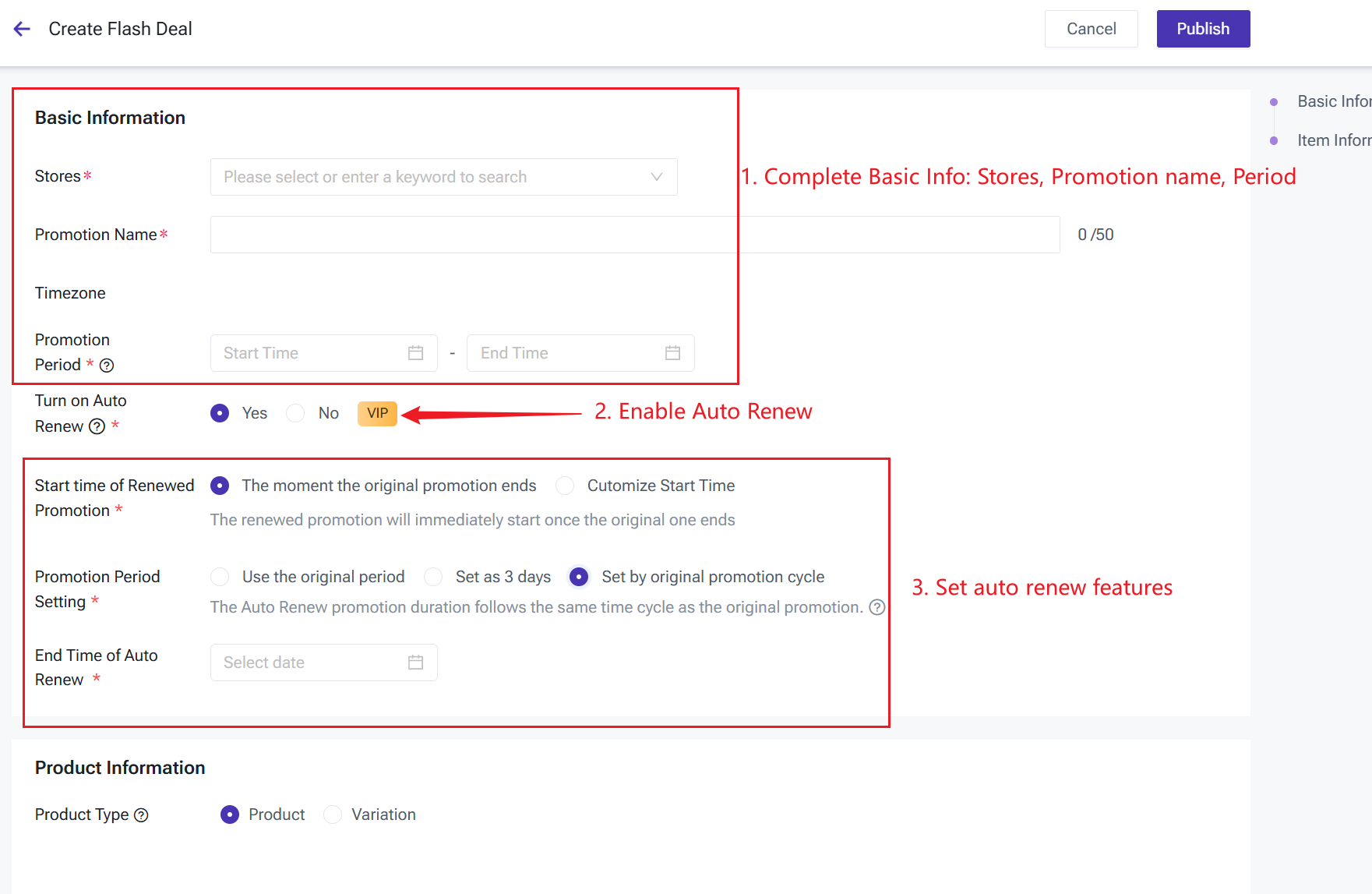1372x894 pixels.
Task: Jump to Basic Information in side navigation
Action: tap(1333, 101)
